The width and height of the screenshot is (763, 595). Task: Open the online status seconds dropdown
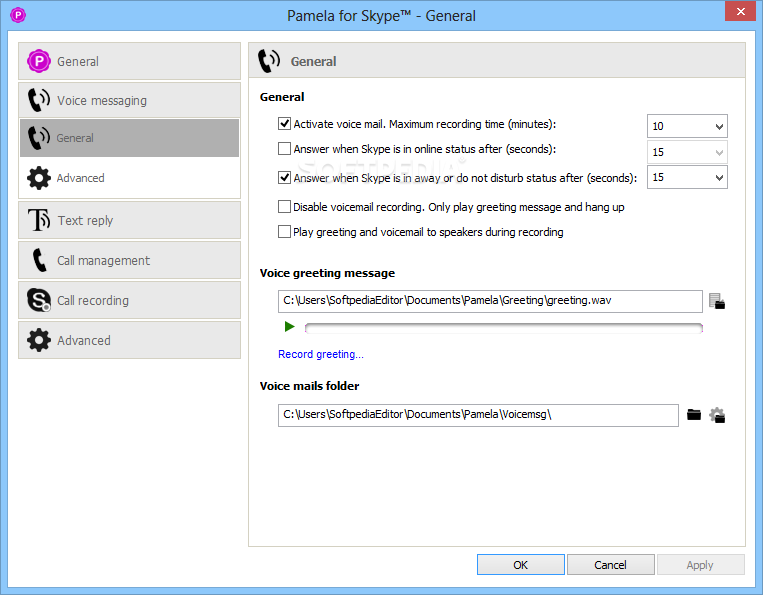coord(687,152)
